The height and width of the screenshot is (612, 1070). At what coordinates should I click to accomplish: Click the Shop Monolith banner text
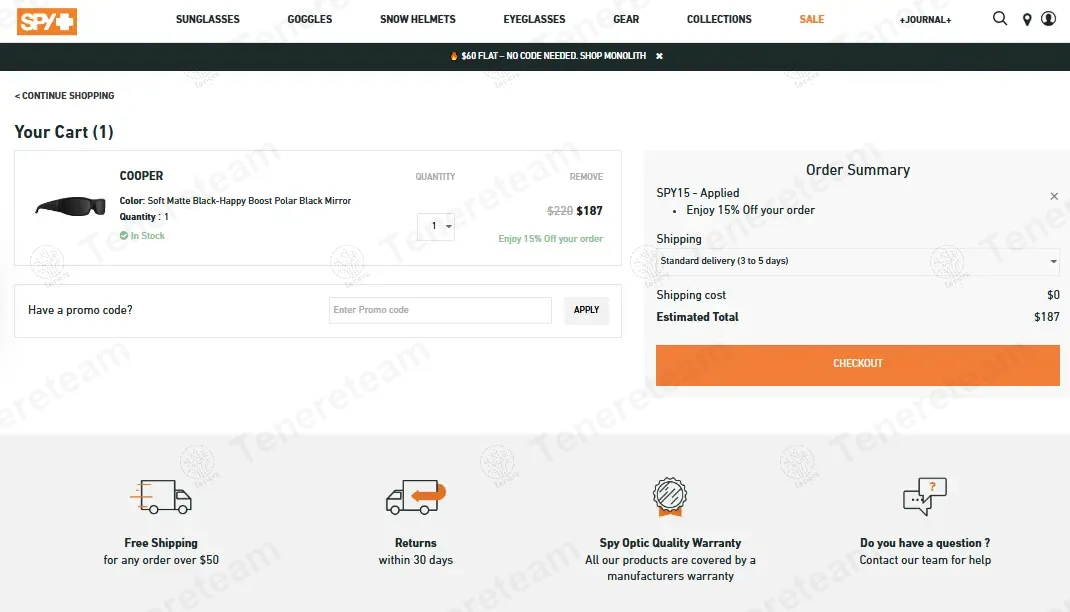point(613,56)
